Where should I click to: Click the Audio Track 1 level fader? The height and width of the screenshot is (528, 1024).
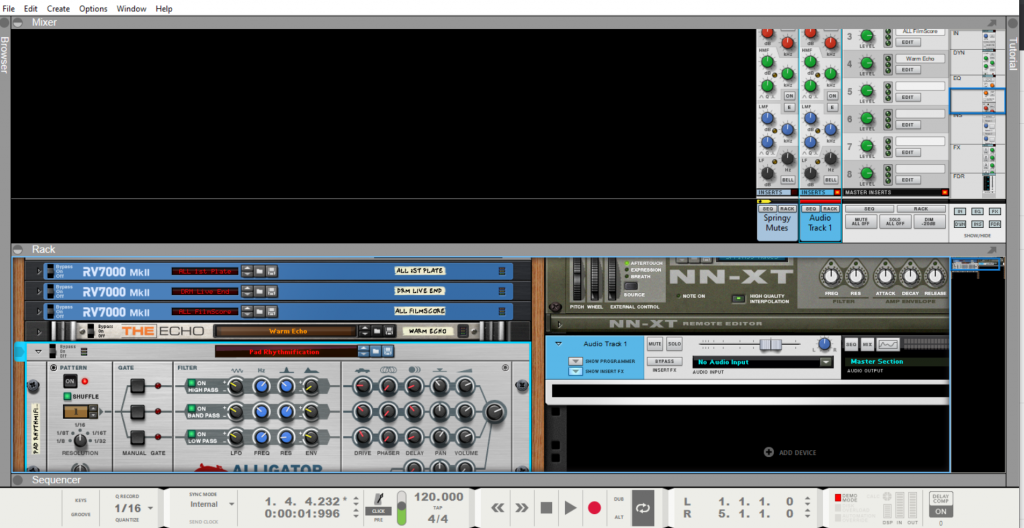770,344
